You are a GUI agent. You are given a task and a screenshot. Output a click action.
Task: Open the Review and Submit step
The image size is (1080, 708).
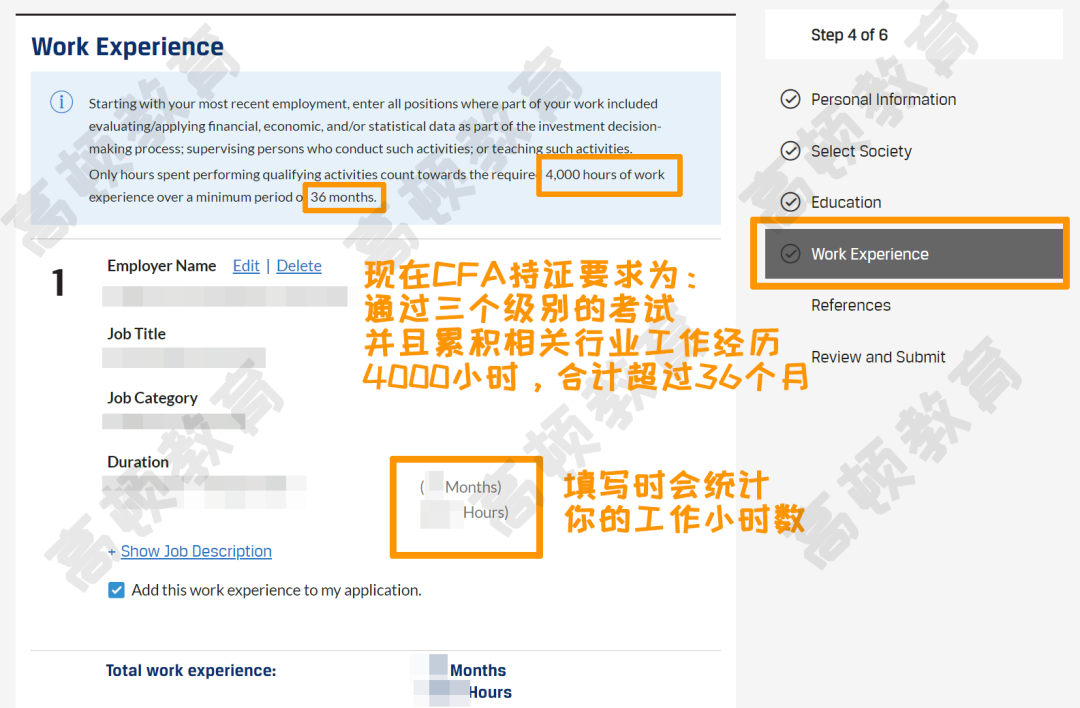[878, 357]
